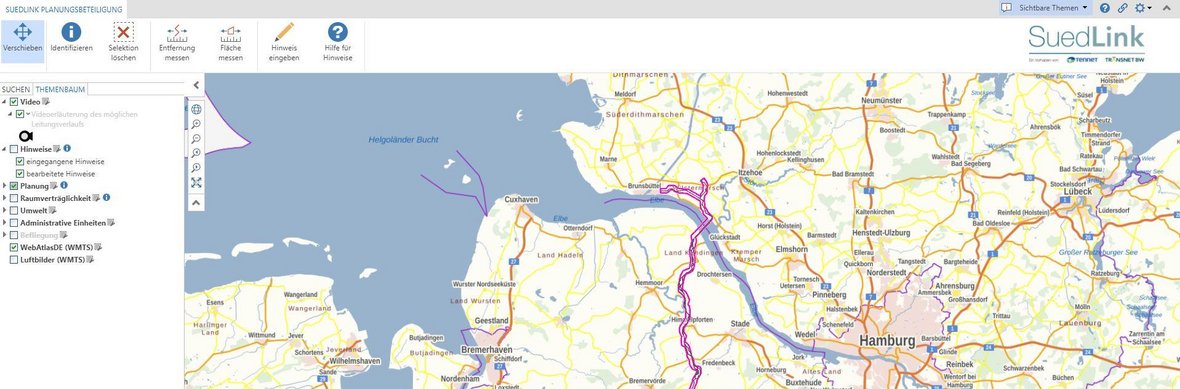Expand the Administrative Einheiten tree node
This screenshot has width=1180, height=389.
click(5, 223)
